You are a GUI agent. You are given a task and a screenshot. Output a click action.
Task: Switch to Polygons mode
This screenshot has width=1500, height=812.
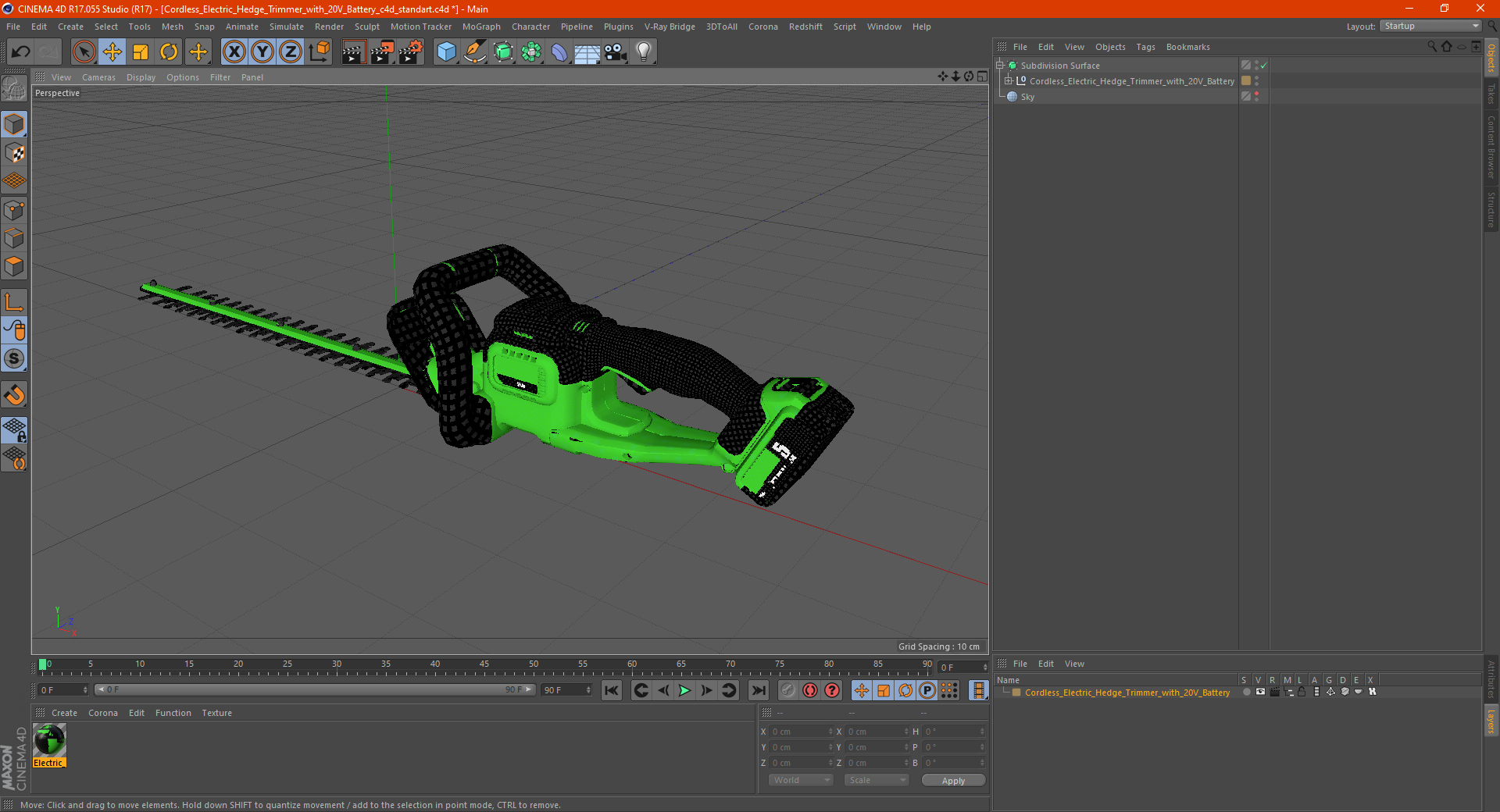(14, 266)
